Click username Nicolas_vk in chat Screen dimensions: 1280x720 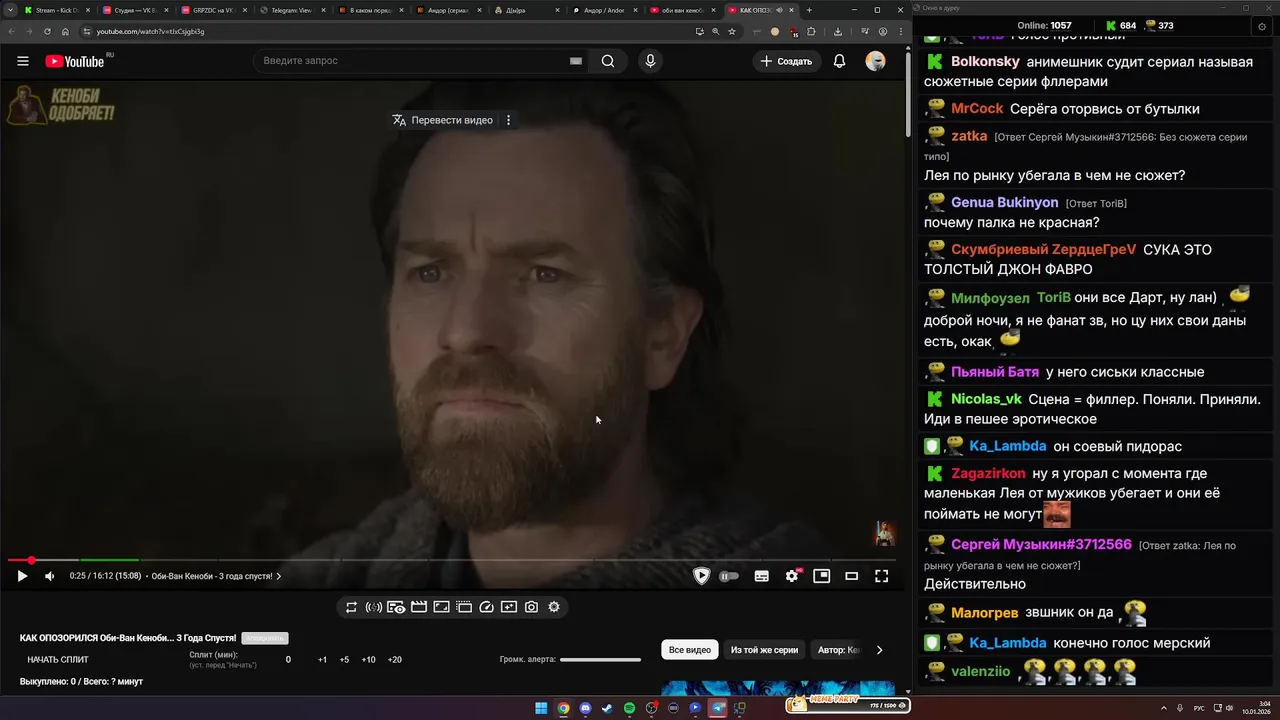click(986, 399)
